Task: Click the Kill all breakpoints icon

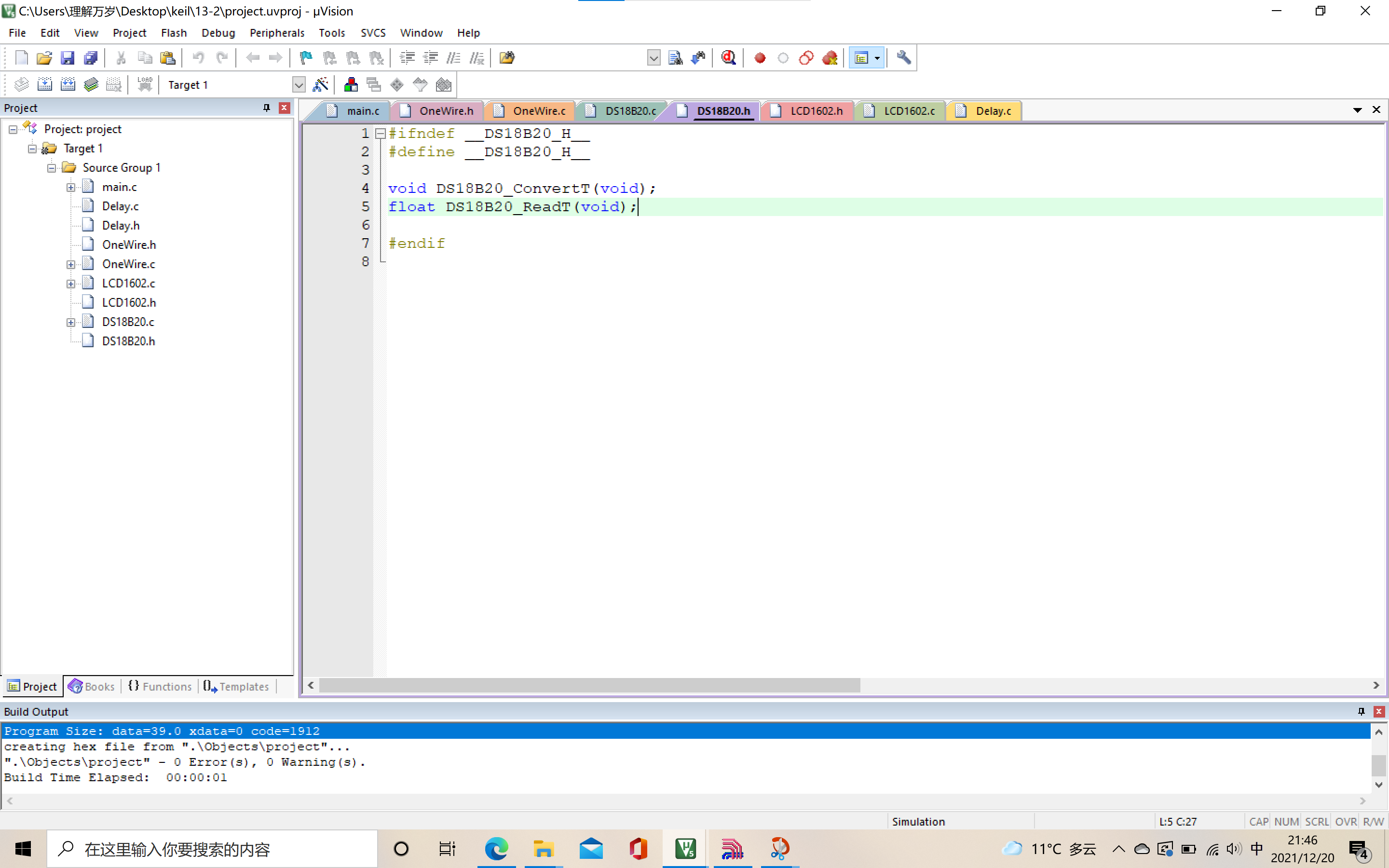Action: 830,57
